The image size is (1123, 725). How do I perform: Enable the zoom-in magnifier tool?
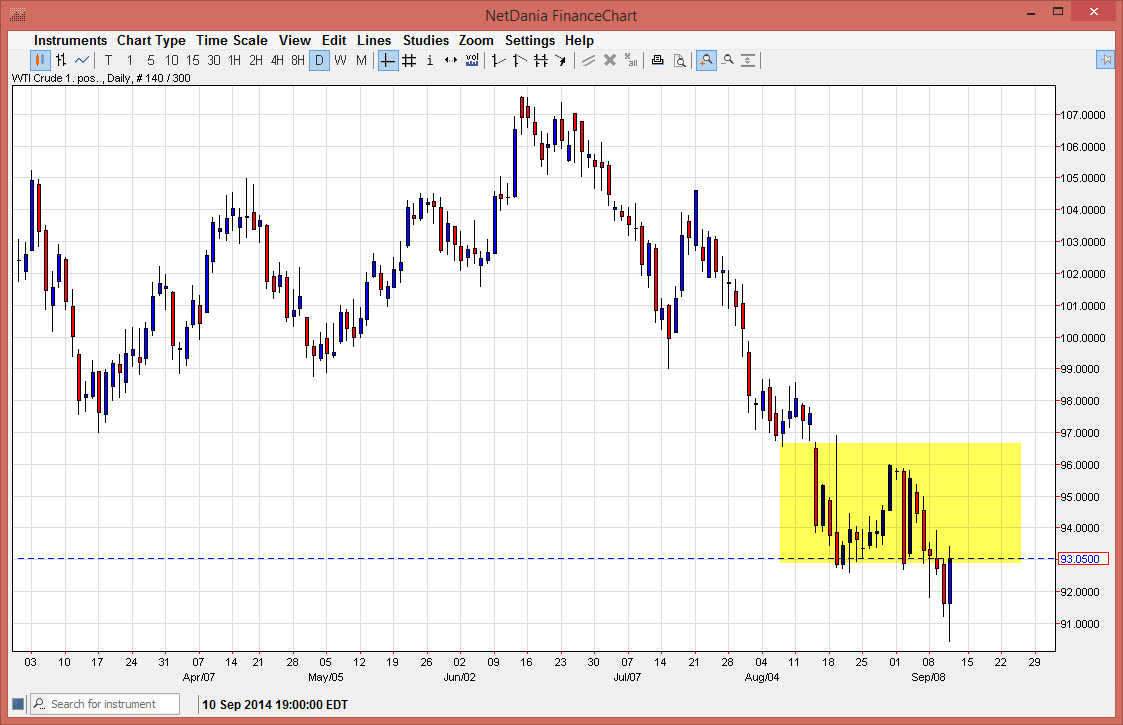click(706, 60)
